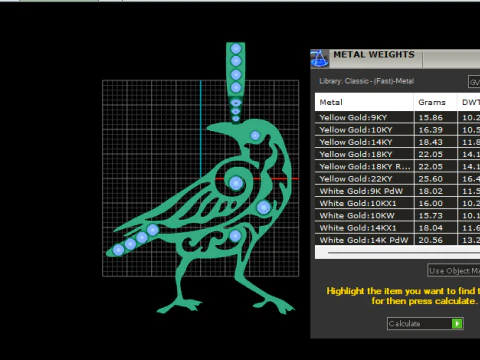Click the horizontal scrollbar under the metal table

point(397,253)
